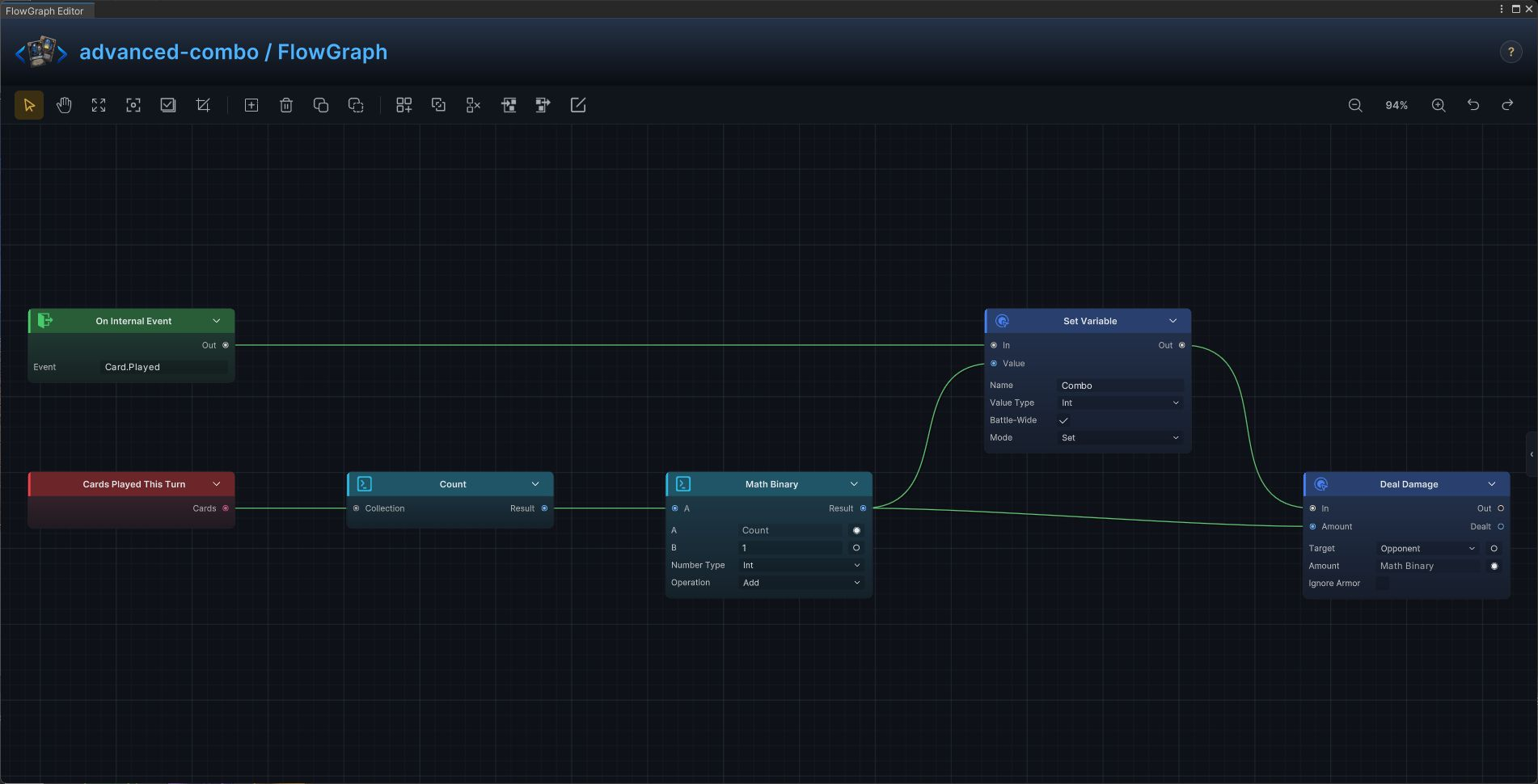Collapse the On Internal Event node
This screenshot has height=784, width=1538.
pos(216,321)
